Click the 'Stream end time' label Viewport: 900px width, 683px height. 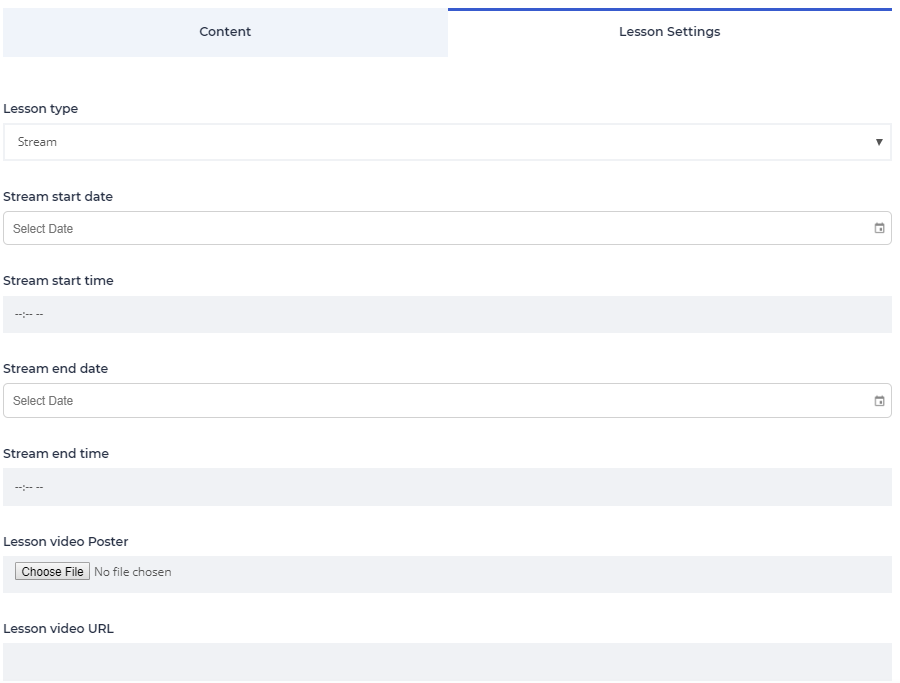[x=56, y=454]
